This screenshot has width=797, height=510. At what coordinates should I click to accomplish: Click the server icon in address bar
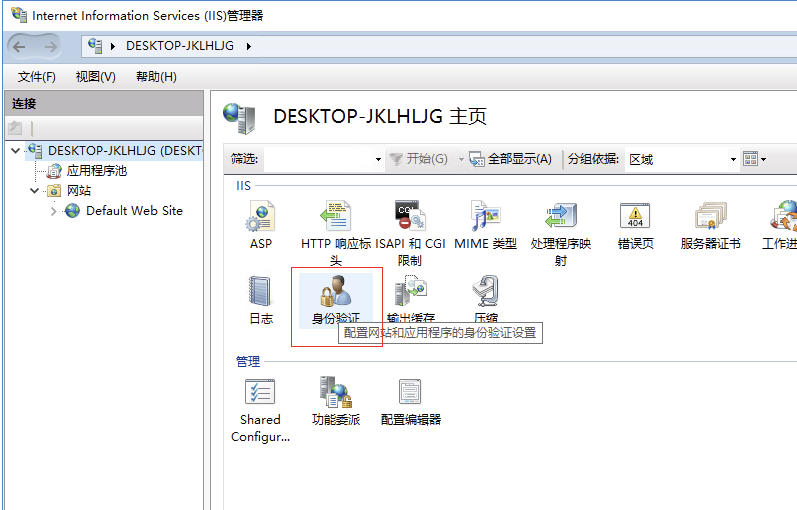tap(95, 46)
